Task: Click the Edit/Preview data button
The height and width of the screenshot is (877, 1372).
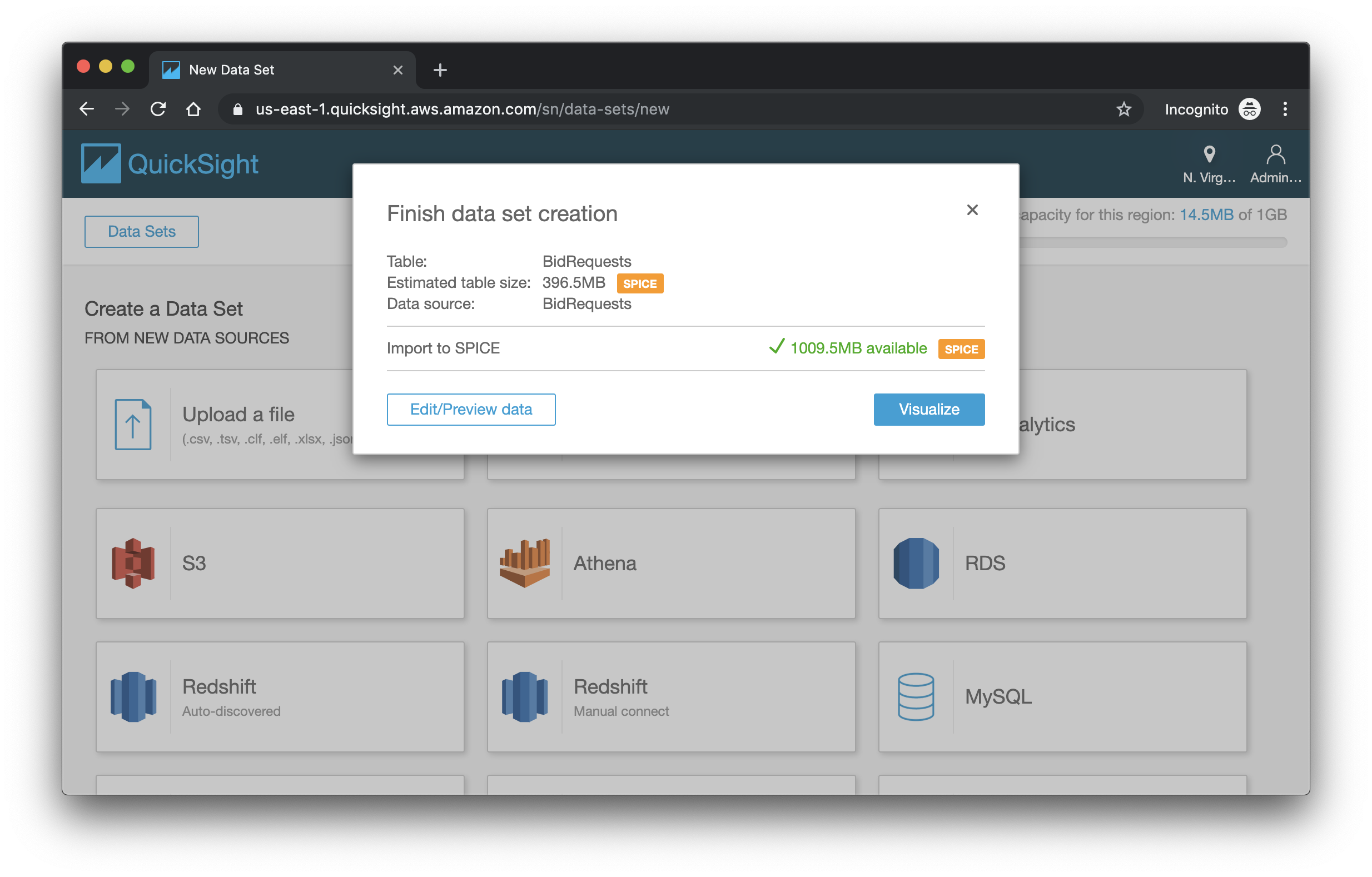Action: point(471,408)
